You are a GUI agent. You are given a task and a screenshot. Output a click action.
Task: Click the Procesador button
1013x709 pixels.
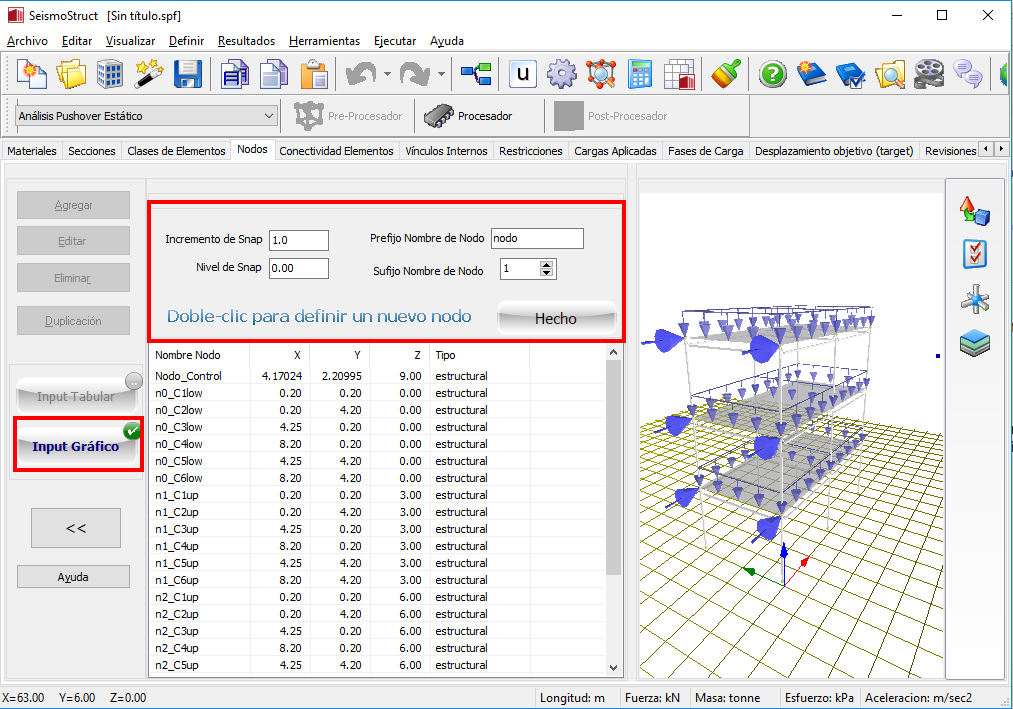pyautogui.click(x=469, y=116)
